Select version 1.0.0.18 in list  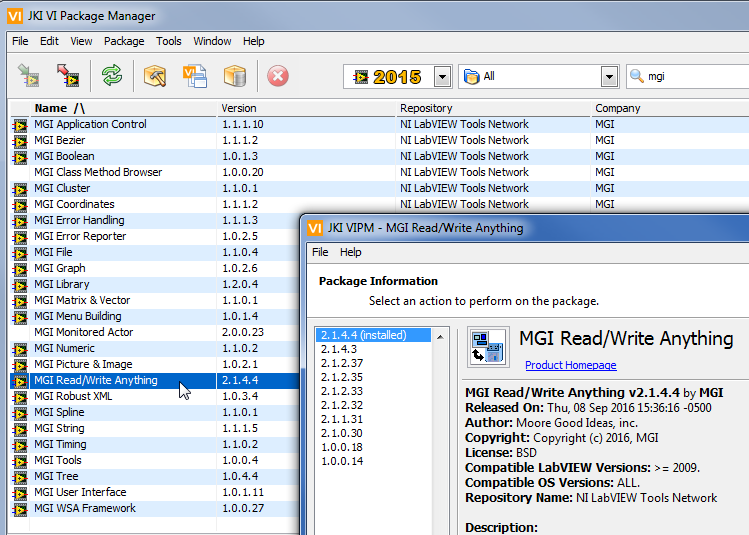(x=374, y=447)
